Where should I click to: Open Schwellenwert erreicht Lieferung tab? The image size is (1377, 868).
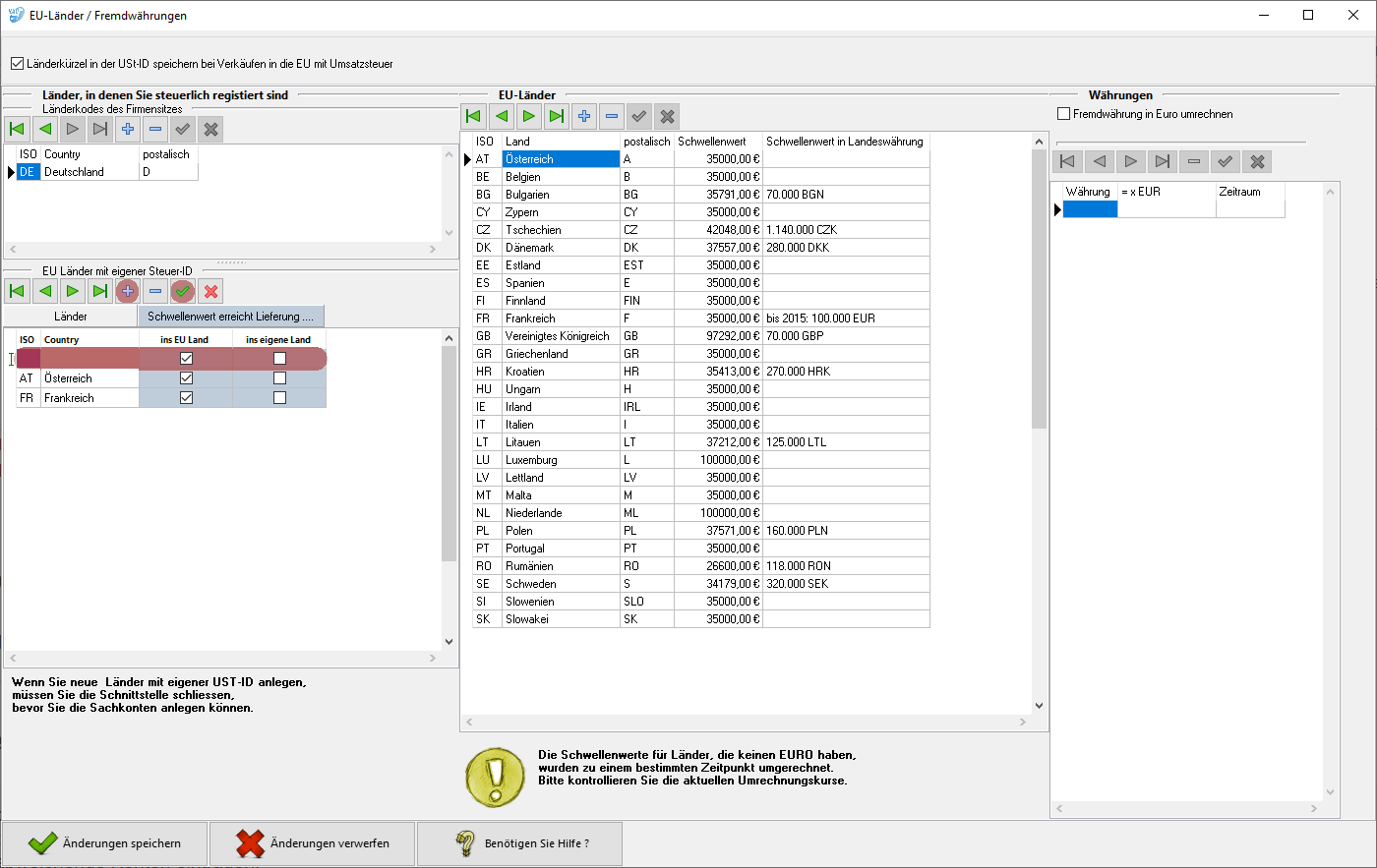(230, 317)
